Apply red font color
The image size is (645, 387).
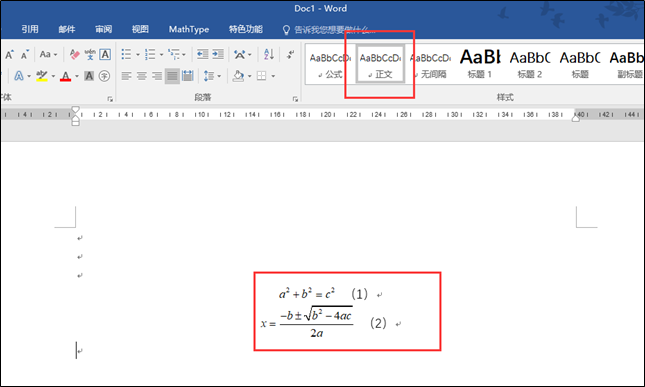[x=65, y=76]
